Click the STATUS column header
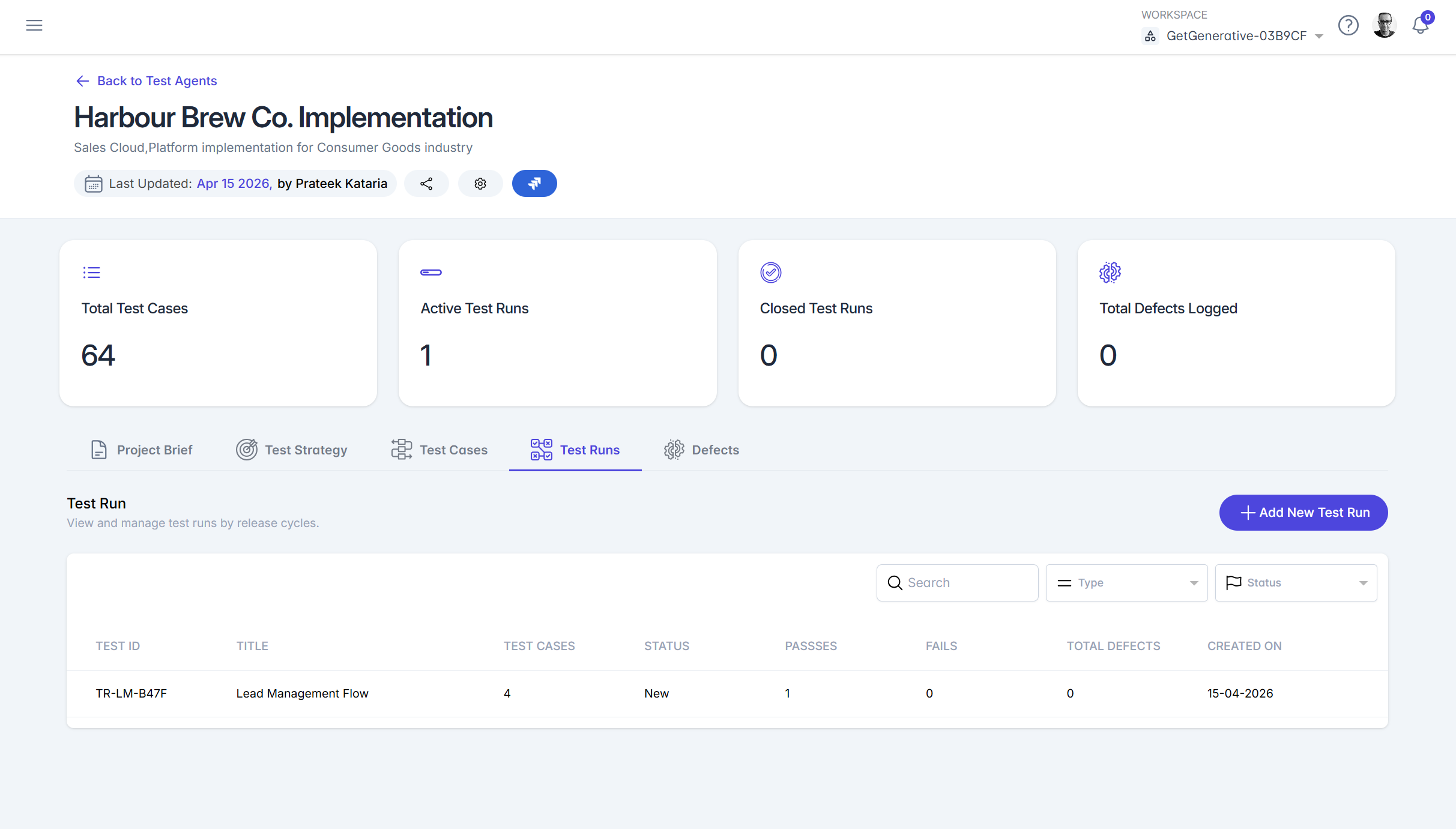Image resolution: width=1456 pixels, height=829 pixels. pos(666,646)
